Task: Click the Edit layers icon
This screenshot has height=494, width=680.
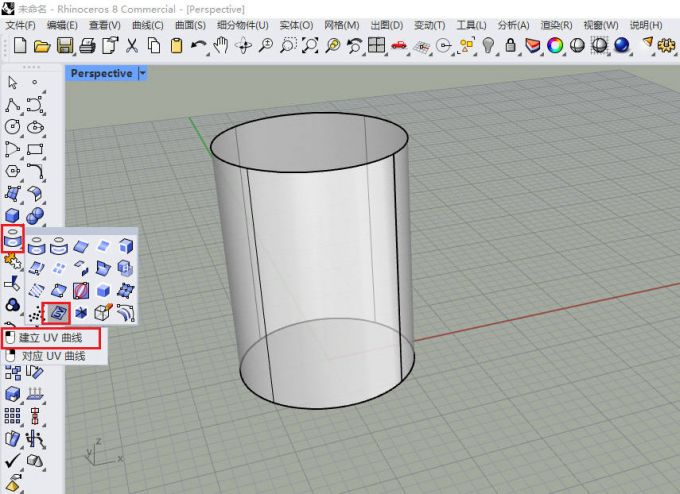Action: pos(533,46)
